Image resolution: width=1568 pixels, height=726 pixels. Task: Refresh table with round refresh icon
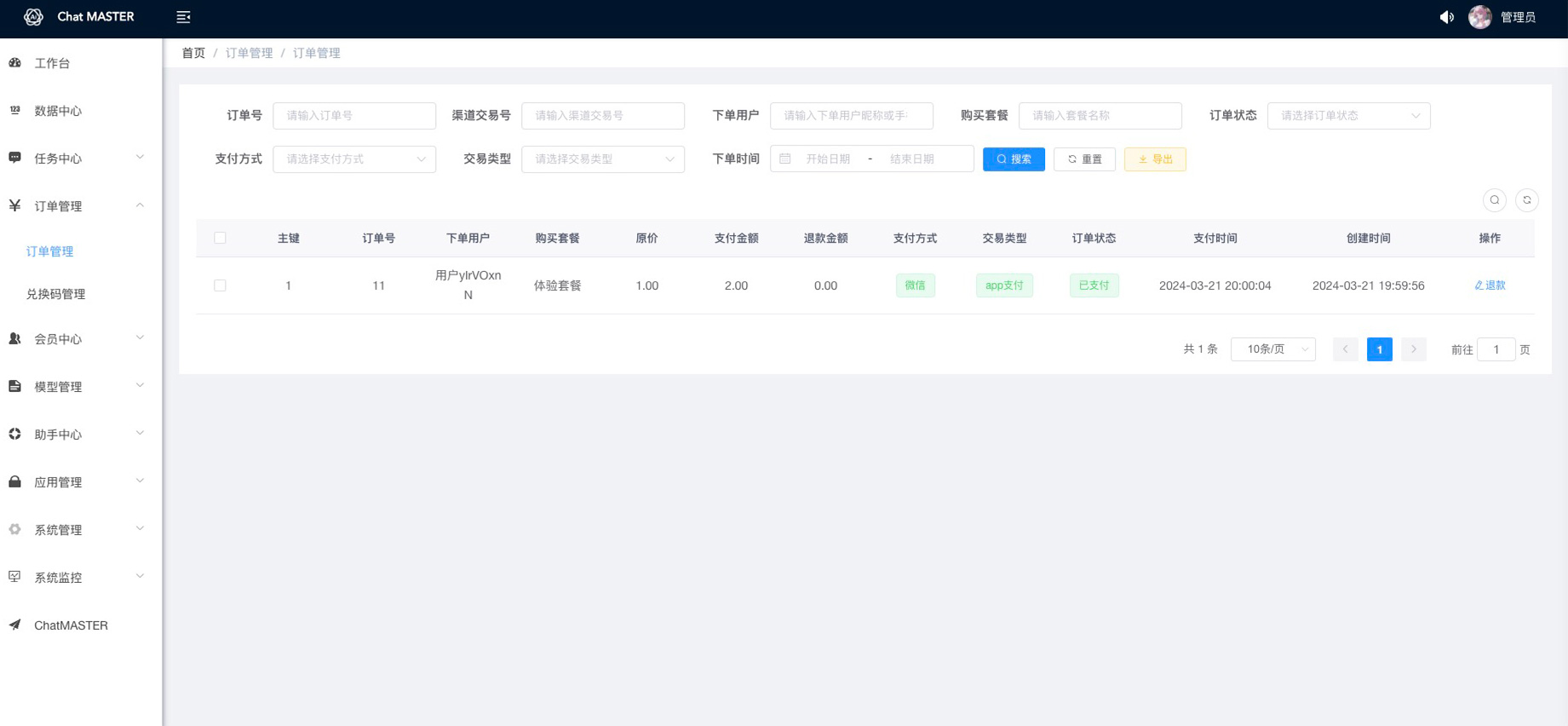[1527, 200]
